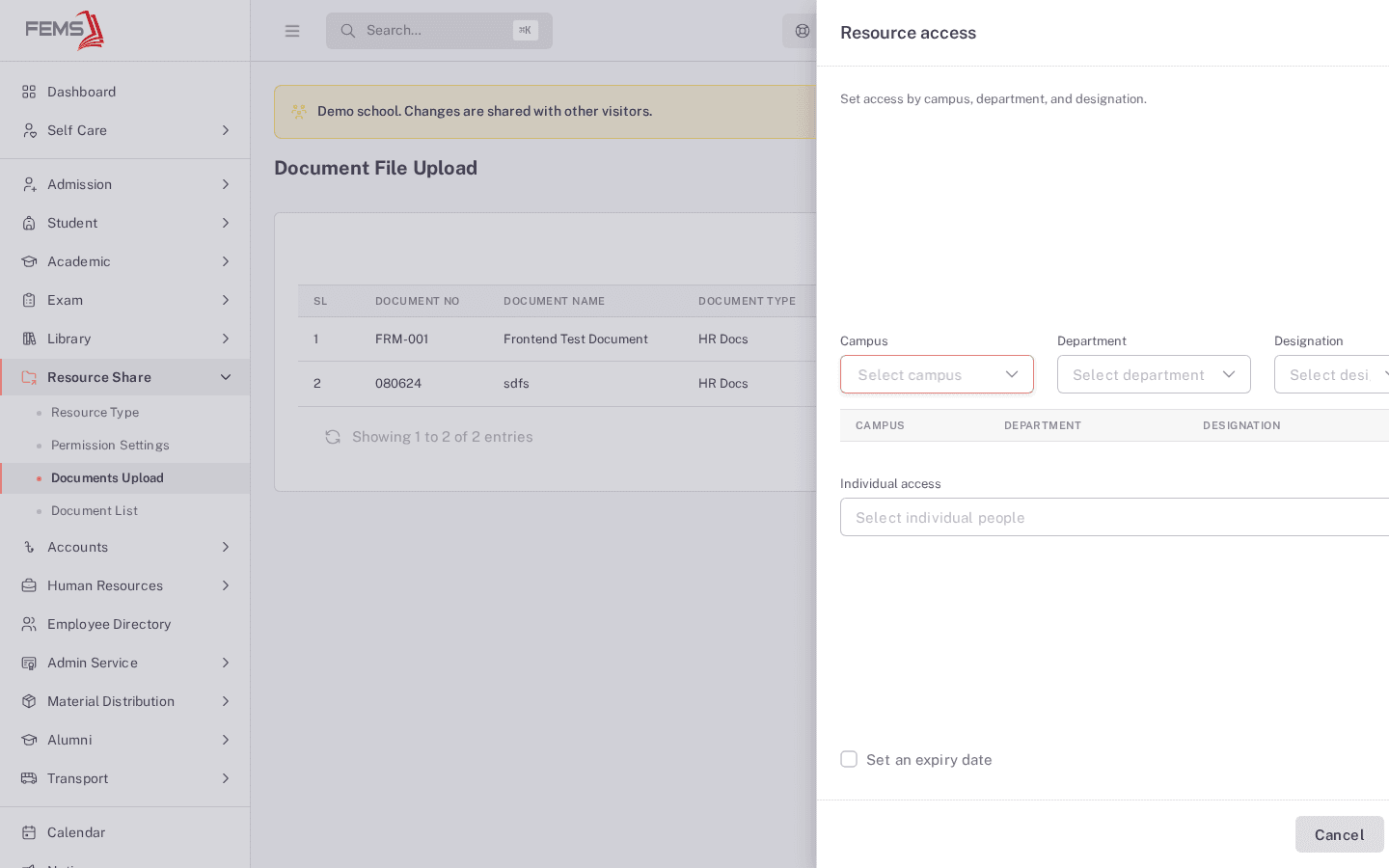Open the Resource Type submenu item
Screen dimensions: 1389x868
point(124,413)
